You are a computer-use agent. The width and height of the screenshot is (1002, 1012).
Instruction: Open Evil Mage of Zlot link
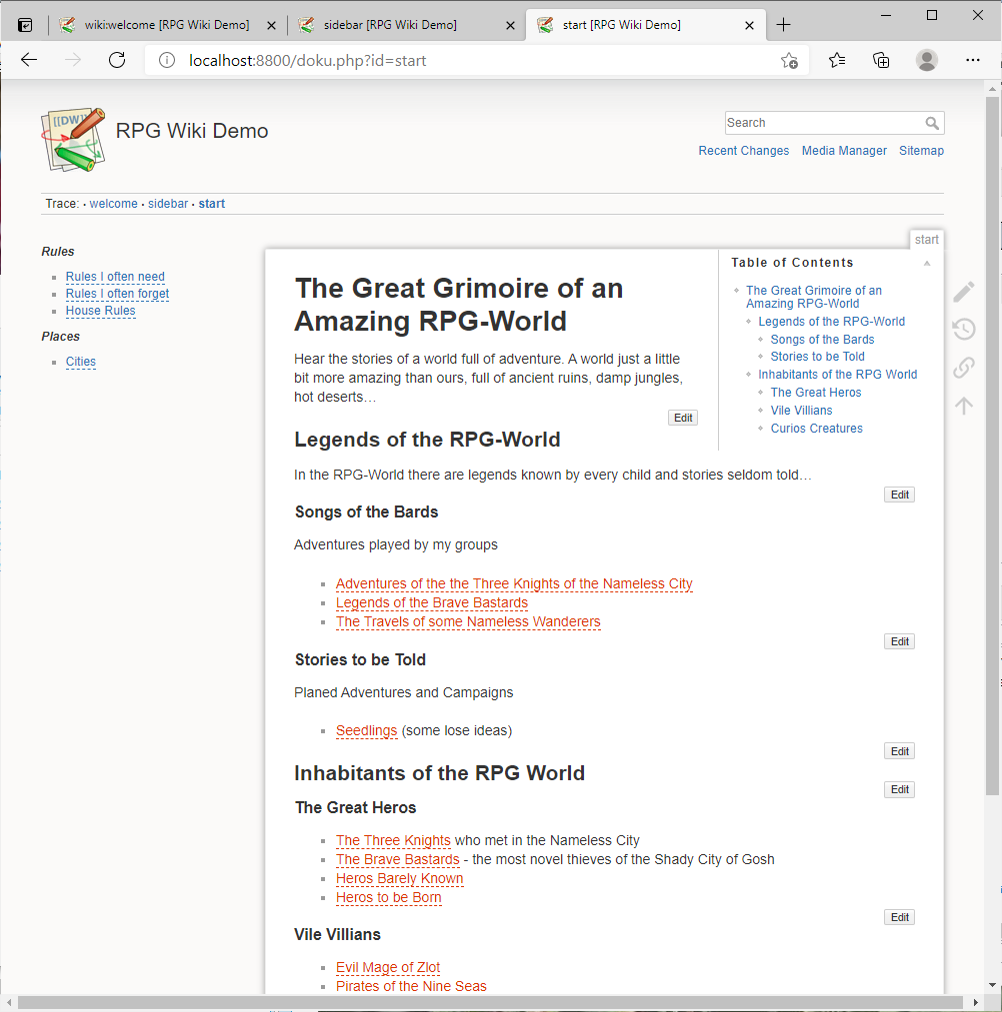pos(388,967)
